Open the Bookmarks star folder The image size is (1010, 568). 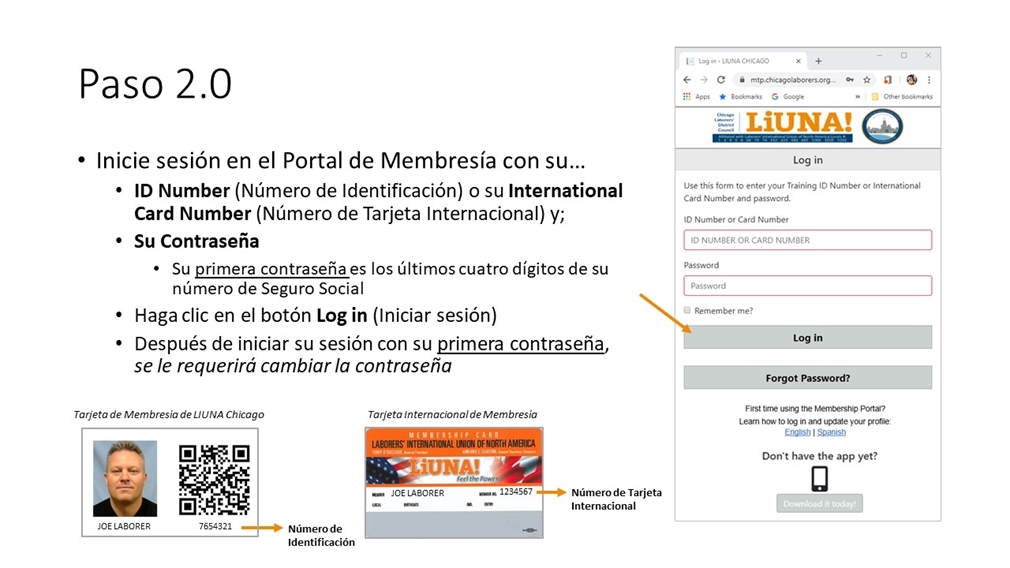(x=740, y=97)
